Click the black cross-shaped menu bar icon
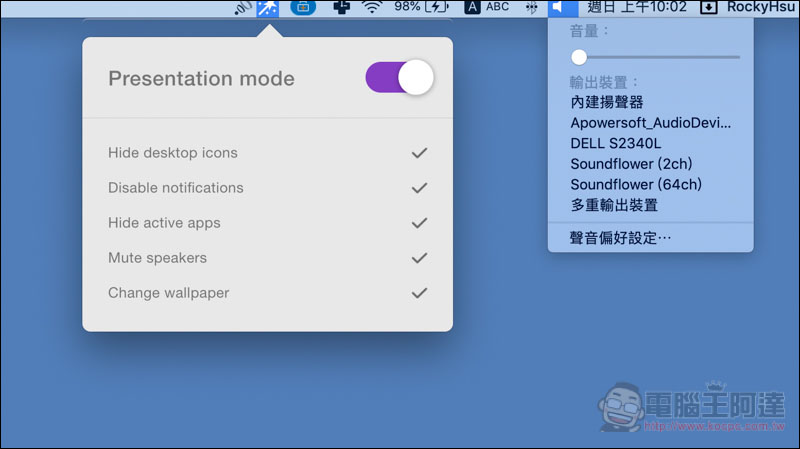The width and height of the screenshot is (800, 449). (341, 7)
